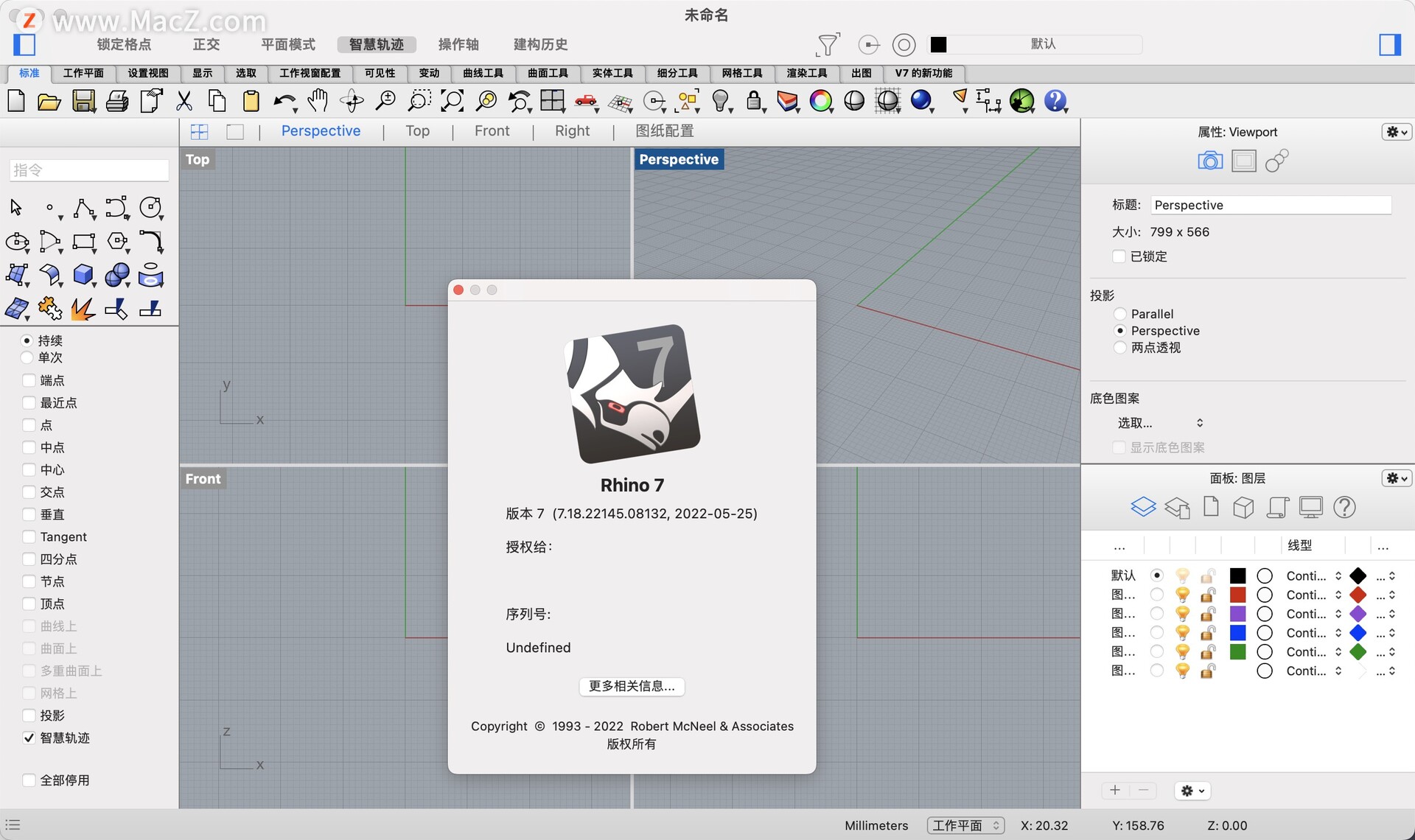Switch to the 图纸配置 viewport tab
The width and height of the screenshot is (1415, 840).
pyautogui.click(x=665, y=131)
